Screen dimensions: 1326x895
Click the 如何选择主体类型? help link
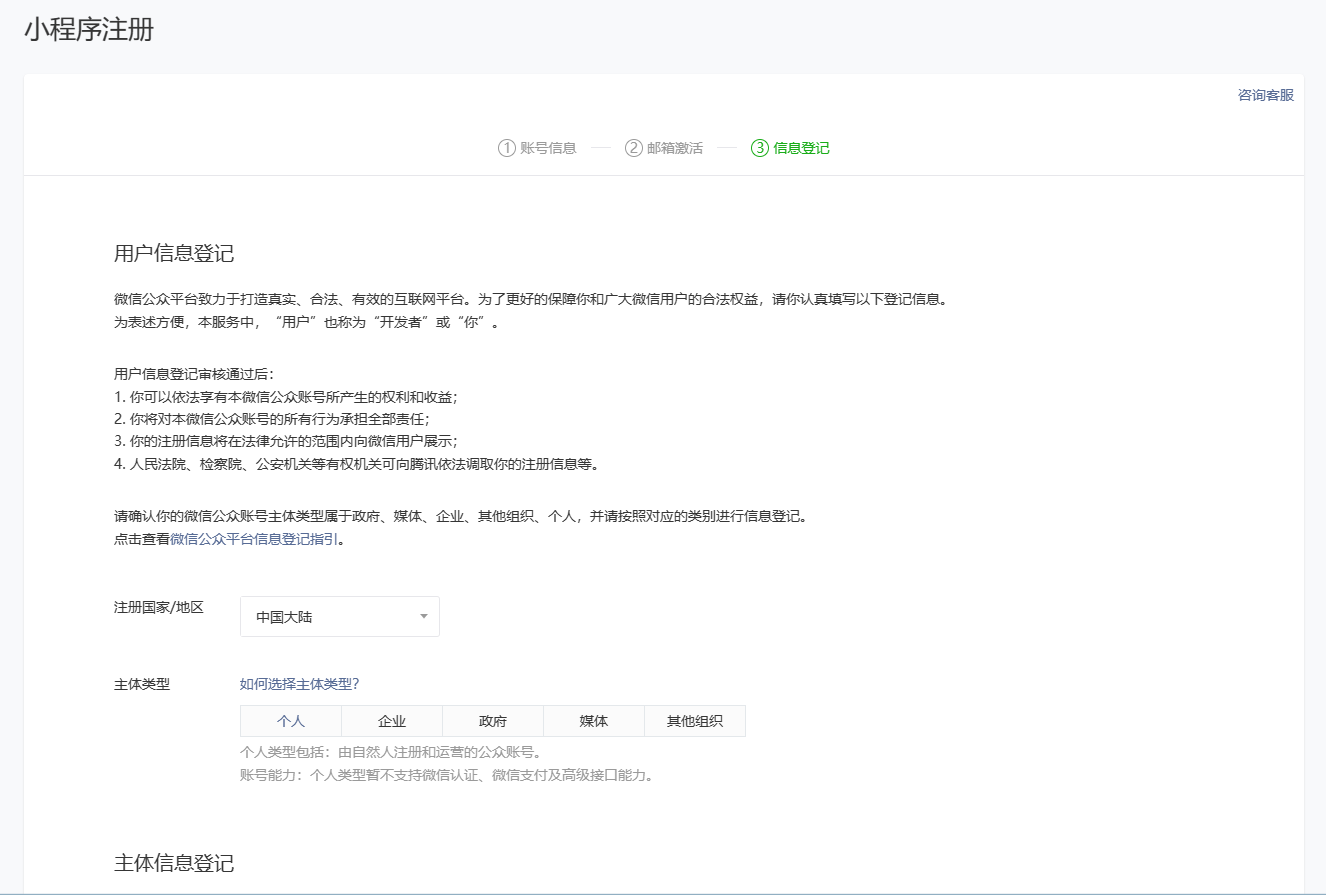point(299,684)
